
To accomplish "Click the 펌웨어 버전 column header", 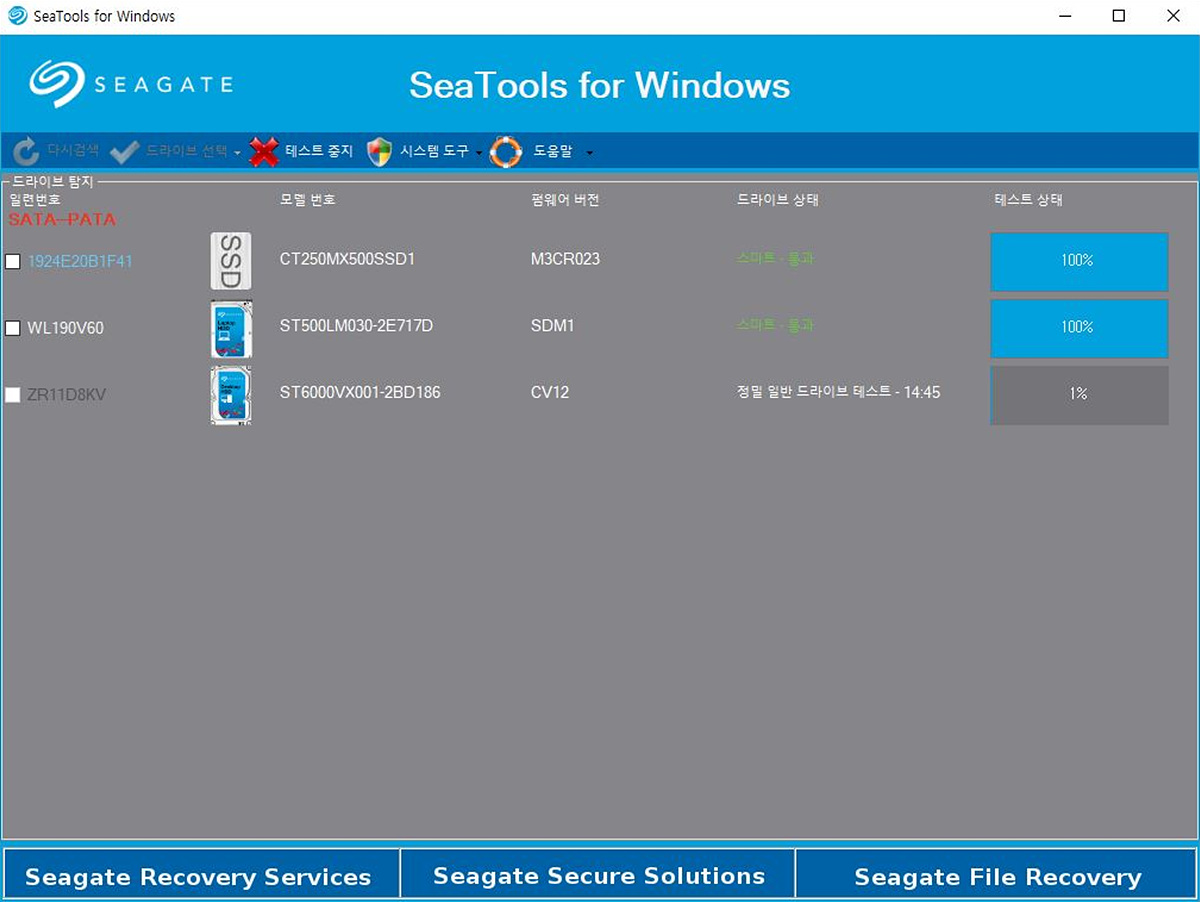I will (565, 200).
